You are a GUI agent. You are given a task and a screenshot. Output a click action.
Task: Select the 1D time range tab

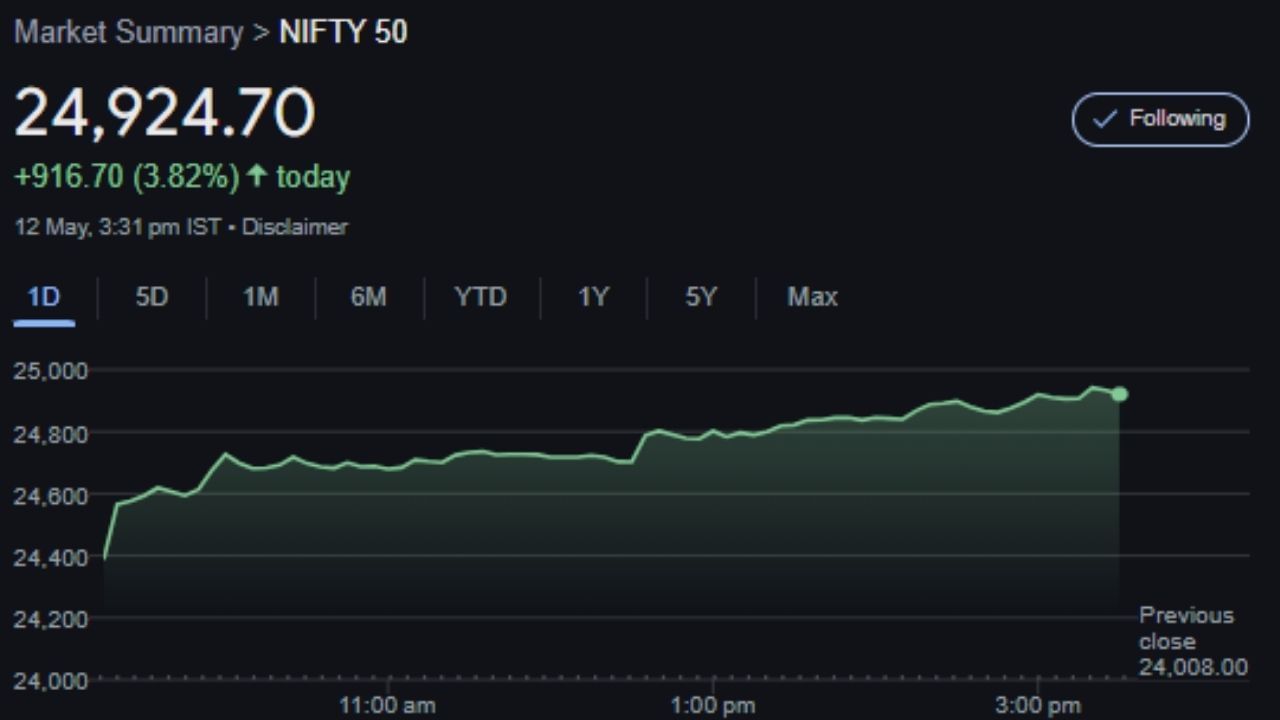[x=44, y=297]
